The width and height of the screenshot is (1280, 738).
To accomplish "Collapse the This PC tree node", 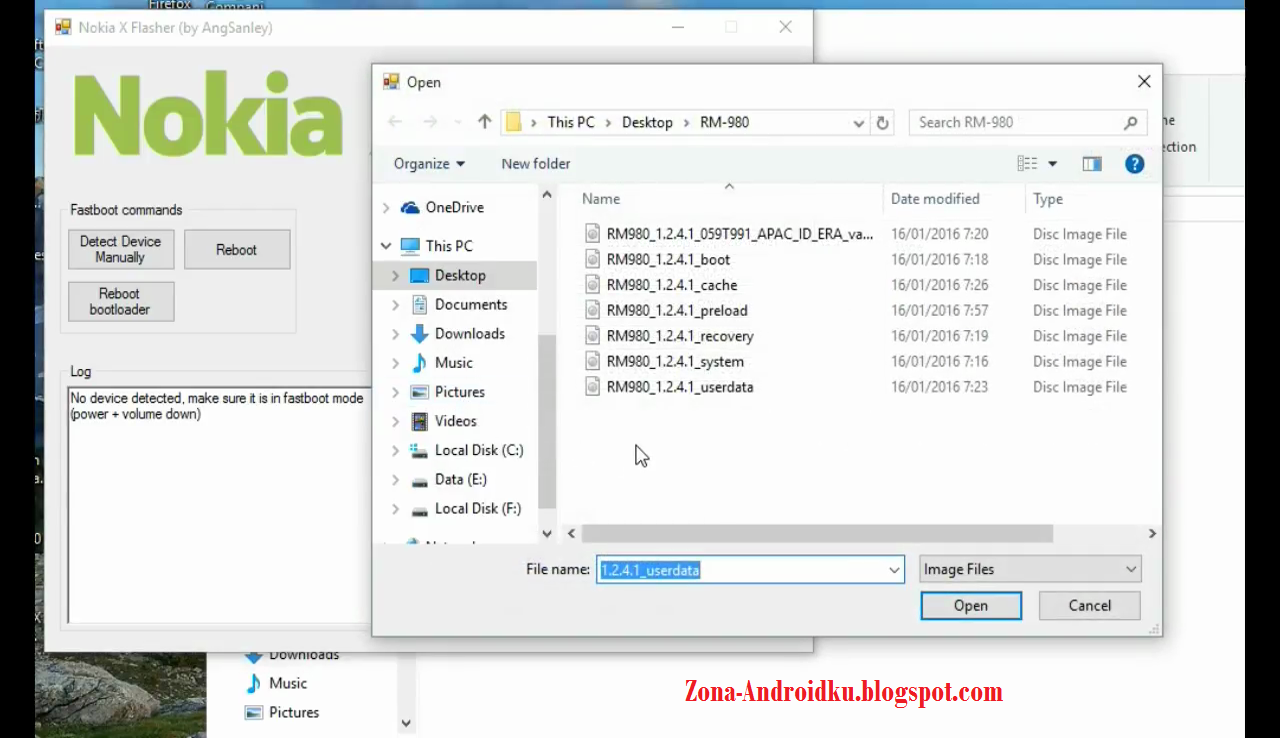I will 386,246.
